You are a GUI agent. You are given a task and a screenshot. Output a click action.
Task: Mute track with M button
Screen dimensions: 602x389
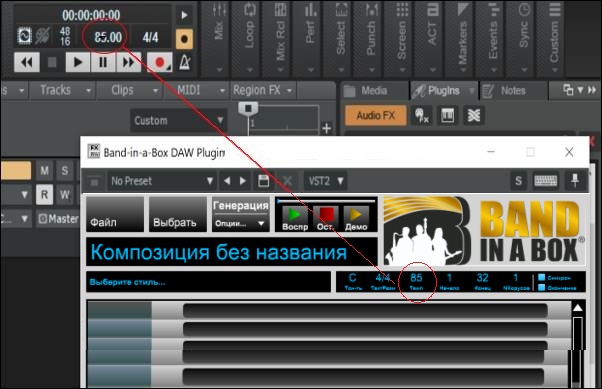[x=45, y=170]
